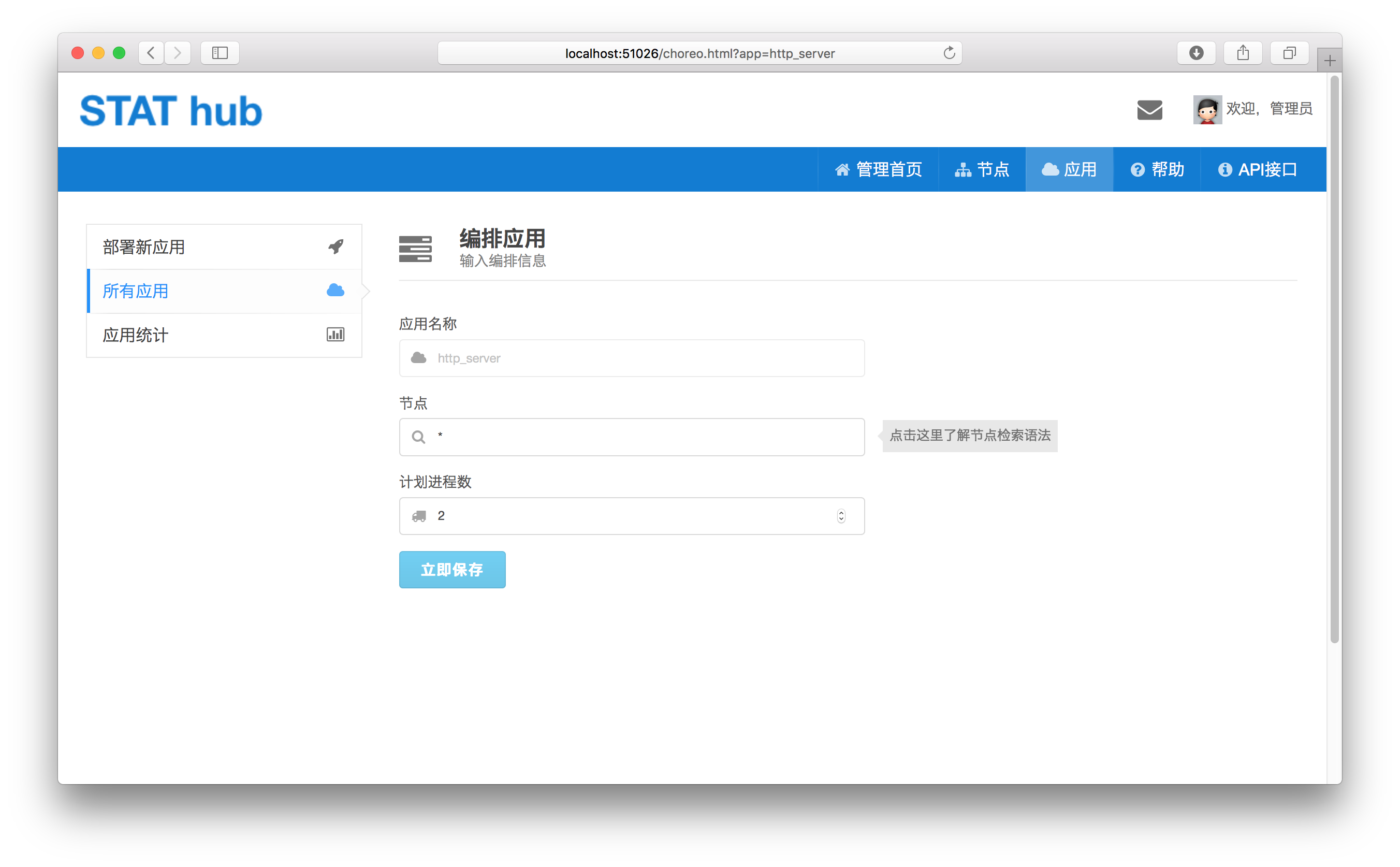Click inside the http_server application name field
The image size is (1400, 867).
coord(631,358)
